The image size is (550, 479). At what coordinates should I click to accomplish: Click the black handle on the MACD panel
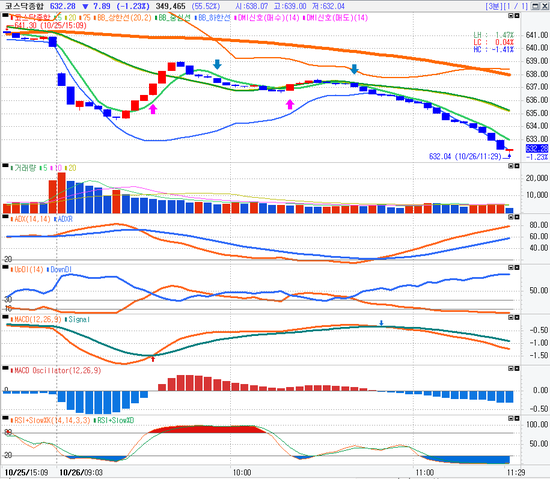[x=5, y=317]
